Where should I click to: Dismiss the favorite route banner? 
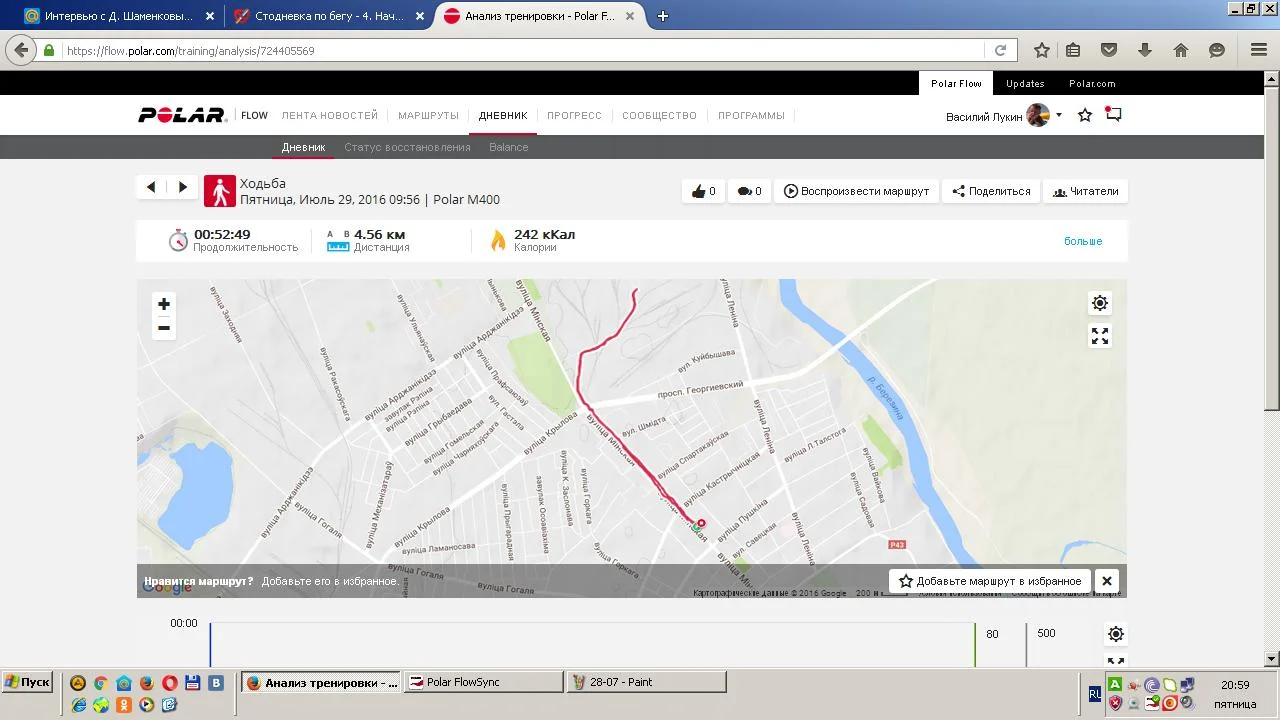click(1106, 581)
